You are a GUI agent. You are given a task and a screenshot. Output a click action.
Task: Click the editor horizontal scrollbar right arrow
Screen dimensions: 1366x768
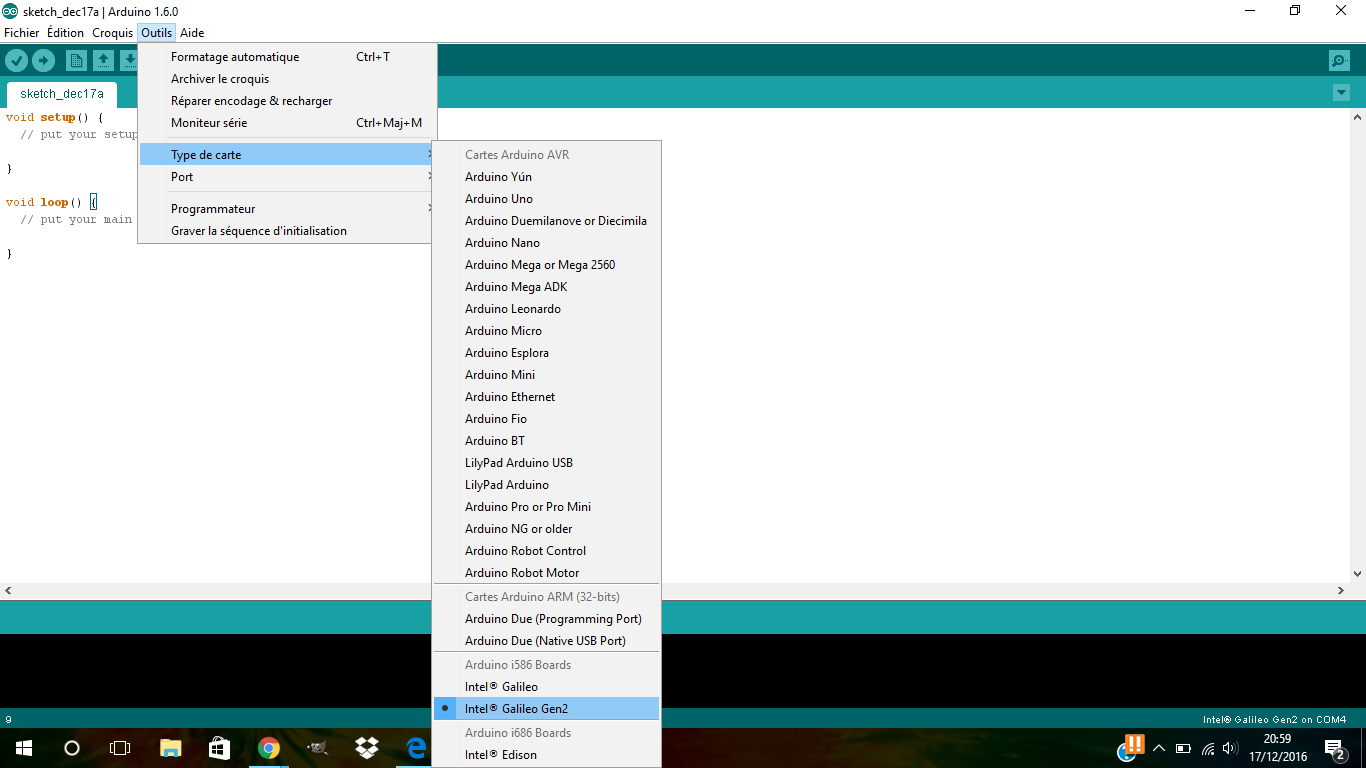point(1342,591)
